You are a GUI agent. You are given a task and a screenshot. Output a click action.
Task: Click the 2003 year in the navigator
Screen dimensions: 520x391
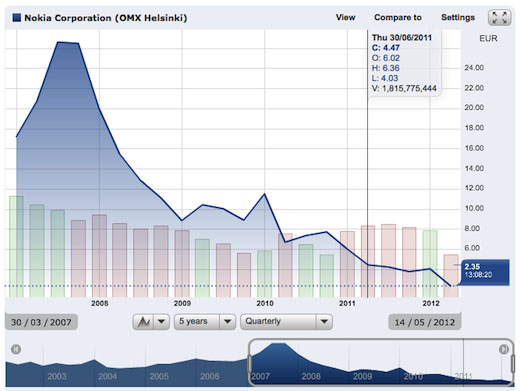tap(57, 376)
